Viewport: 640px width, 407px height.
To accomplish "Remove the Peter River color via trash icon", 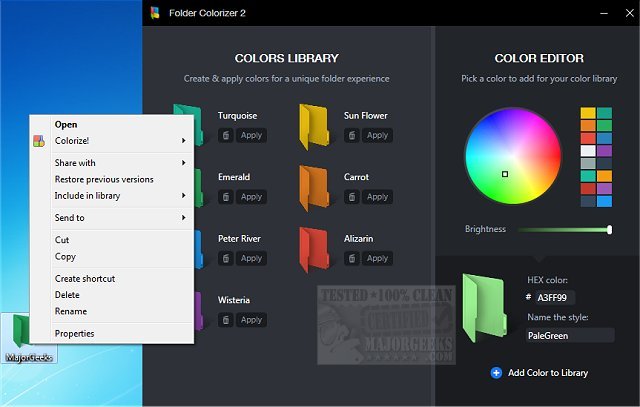I will tap(226, 258).
